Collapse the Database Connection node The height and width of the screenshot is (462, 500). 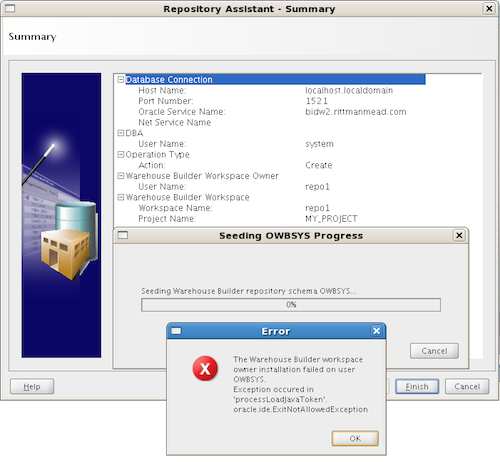coord(121,79)
